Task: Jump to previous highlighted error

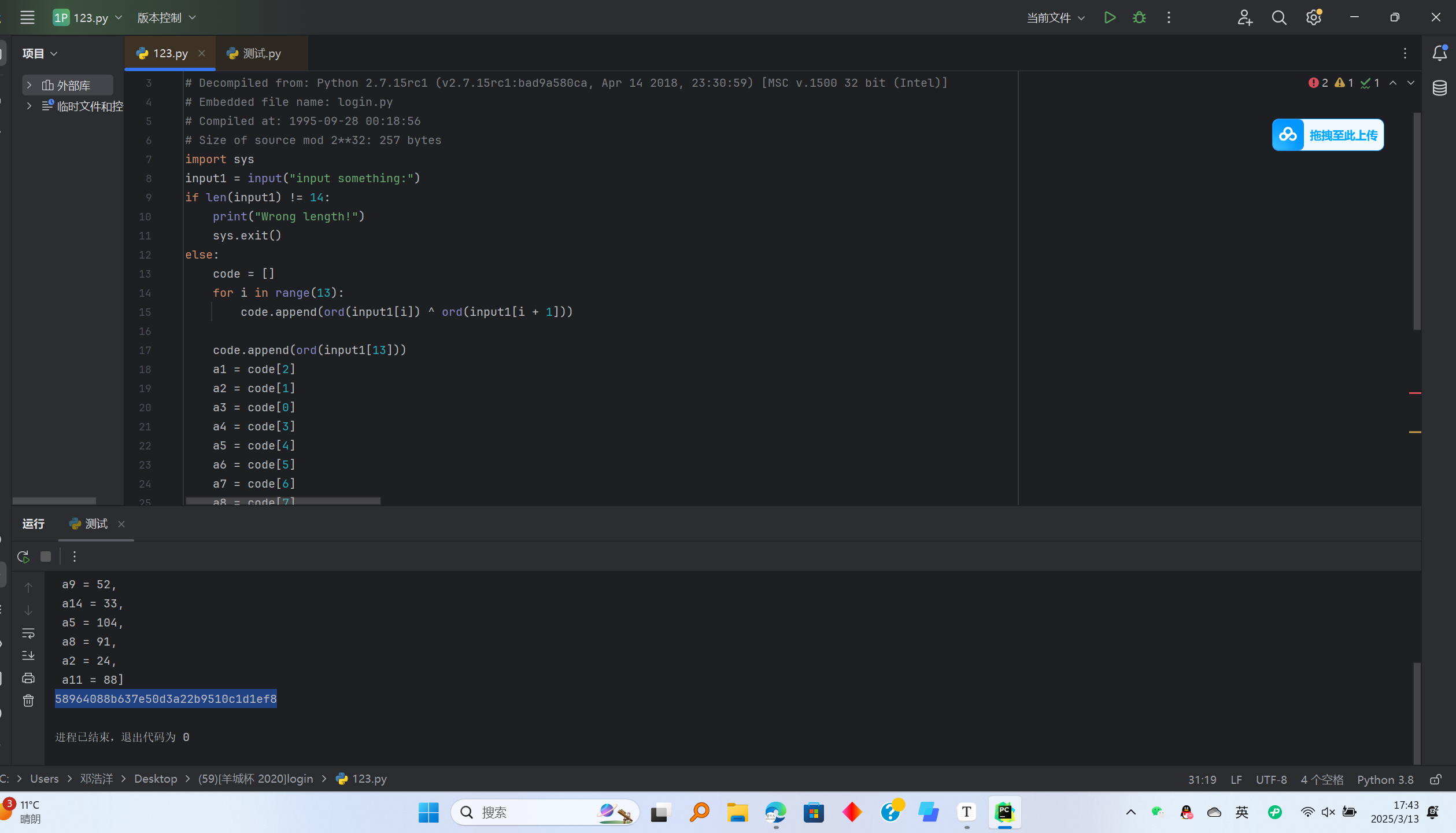Action: coord(1393,83)
